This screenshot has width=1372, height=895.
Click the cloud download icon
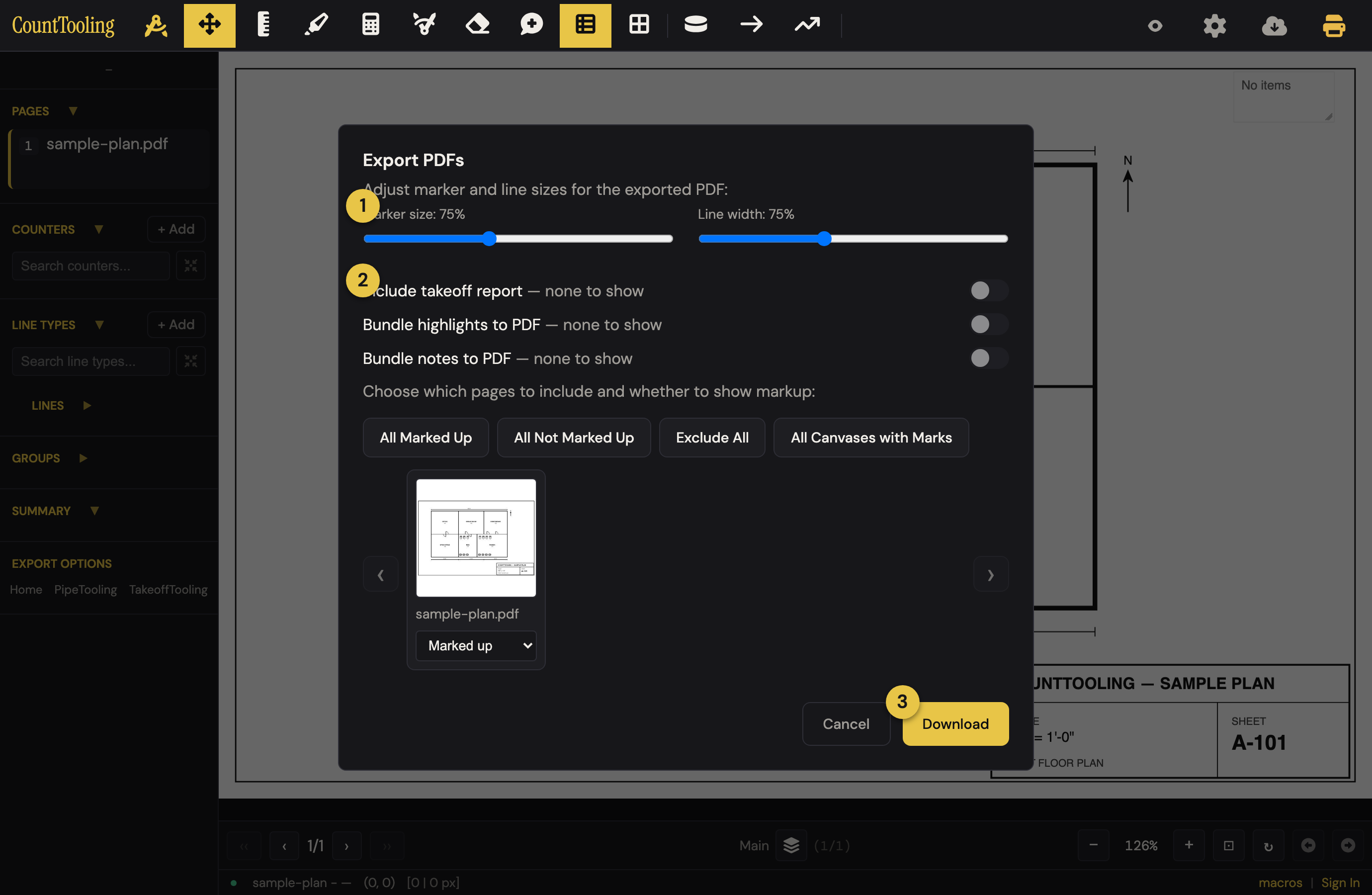click(1274, 26)
